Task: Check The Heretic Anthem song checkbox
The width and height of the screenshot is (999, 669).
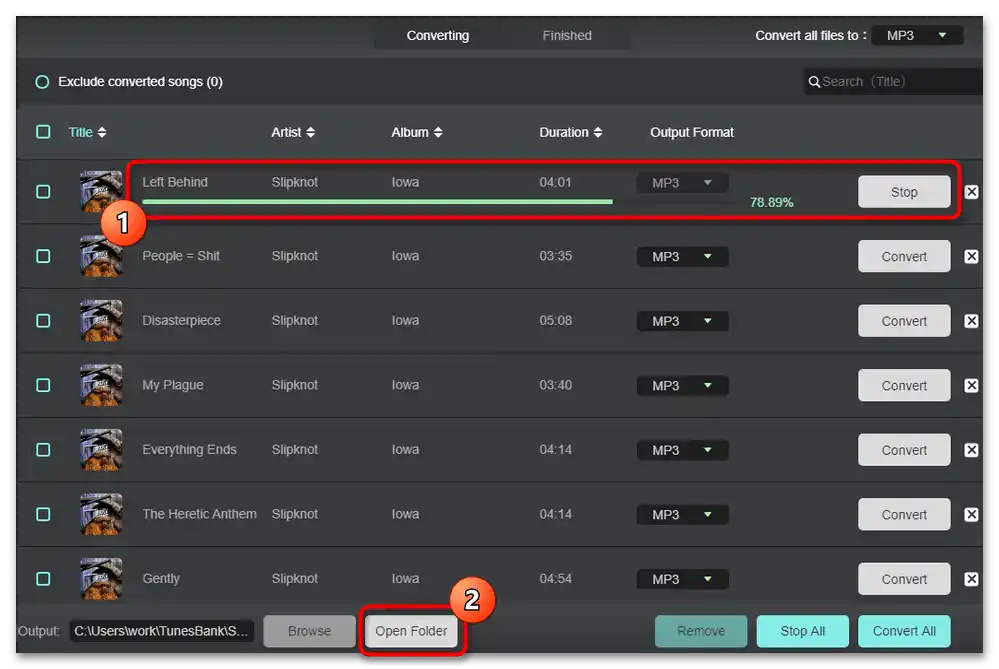Action: click(43, 514)
